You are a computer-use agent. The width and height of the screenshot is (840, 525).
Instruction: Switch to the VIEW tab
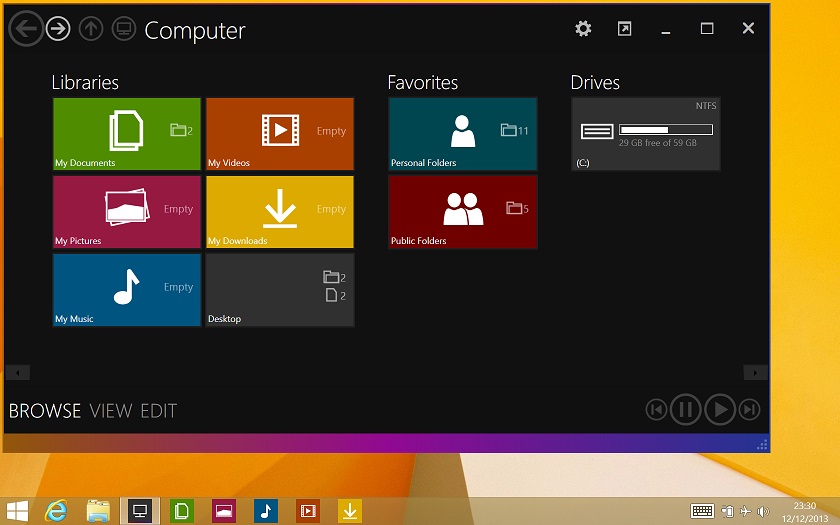click(111, 411)
